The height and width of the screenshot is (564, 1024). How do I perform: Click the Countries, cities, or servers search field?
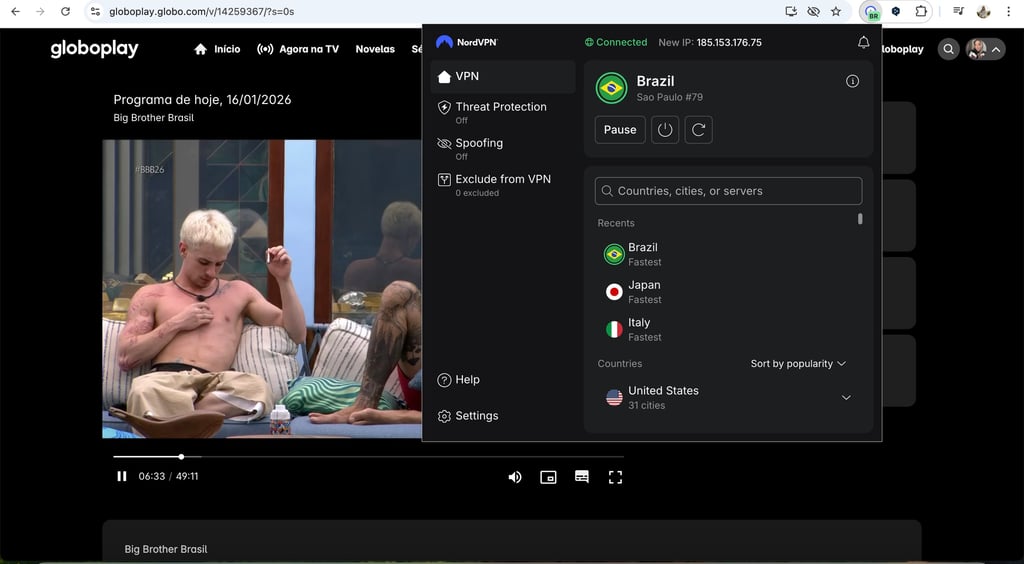[728, 191]
